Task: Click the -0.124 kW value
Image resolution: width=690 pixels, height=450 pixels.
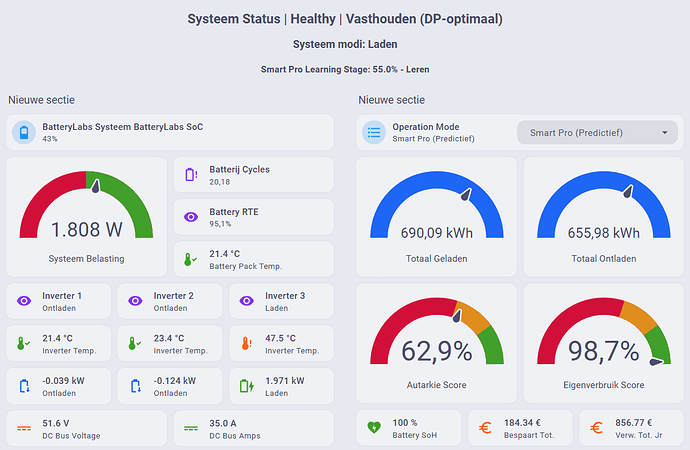Action: (175, 381)
